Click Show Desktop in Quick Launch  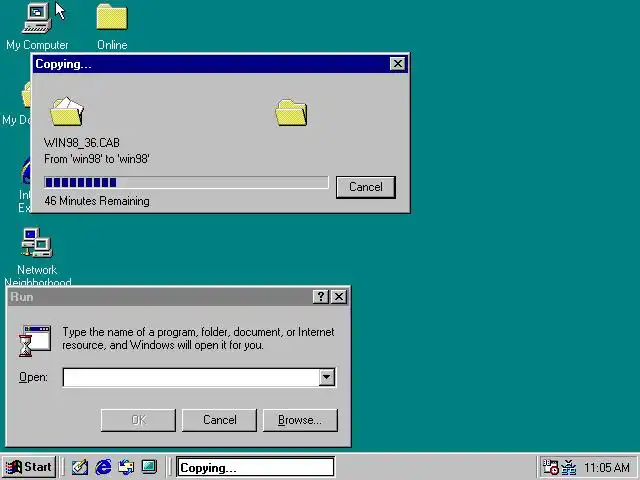tap(80, 467)
